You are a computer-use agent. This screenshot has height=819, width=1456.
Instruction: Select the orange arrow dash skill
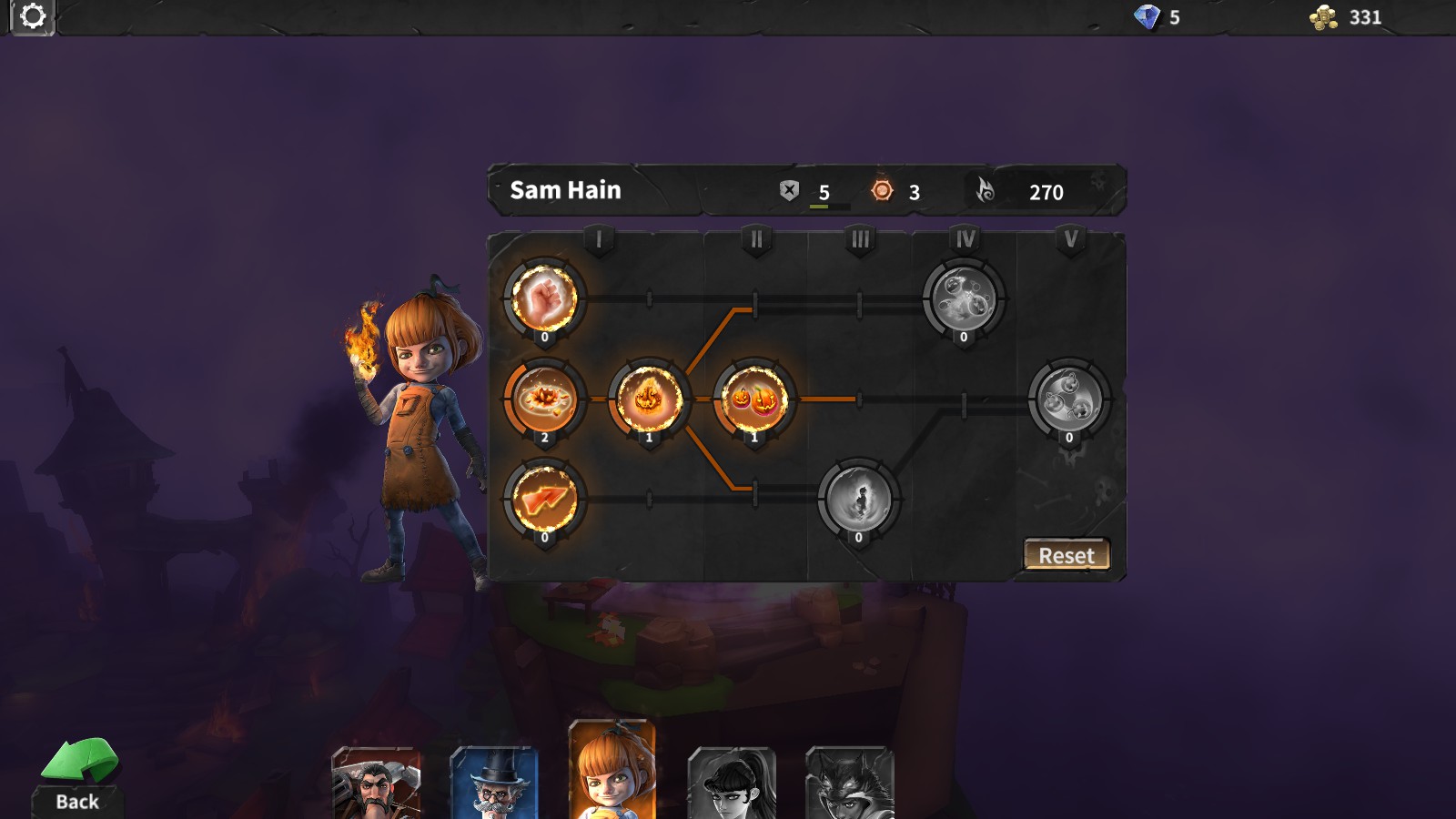pyautogui.click(x=544, y=500)
